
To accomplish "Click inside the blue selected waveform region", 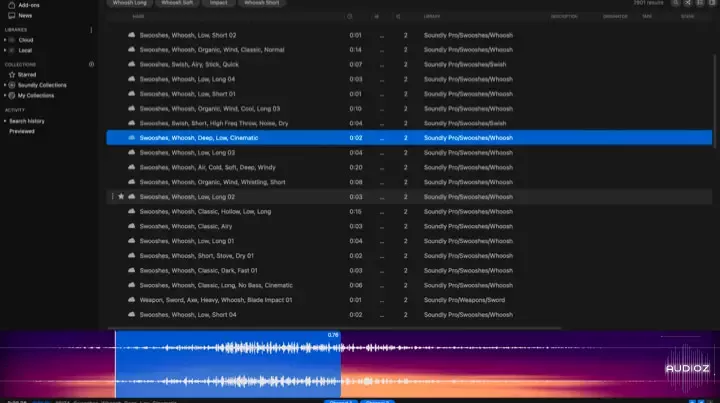I will [x=228, y=364].
